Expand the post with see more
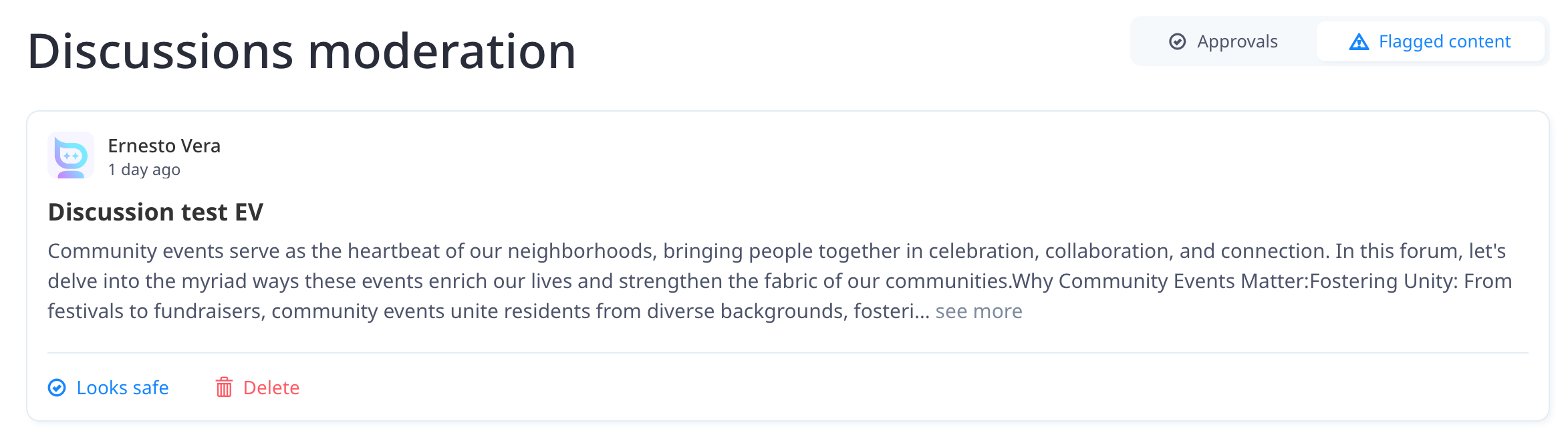Image resolution: width=1568 pixels, height=429 pixels. pos(978,311)
